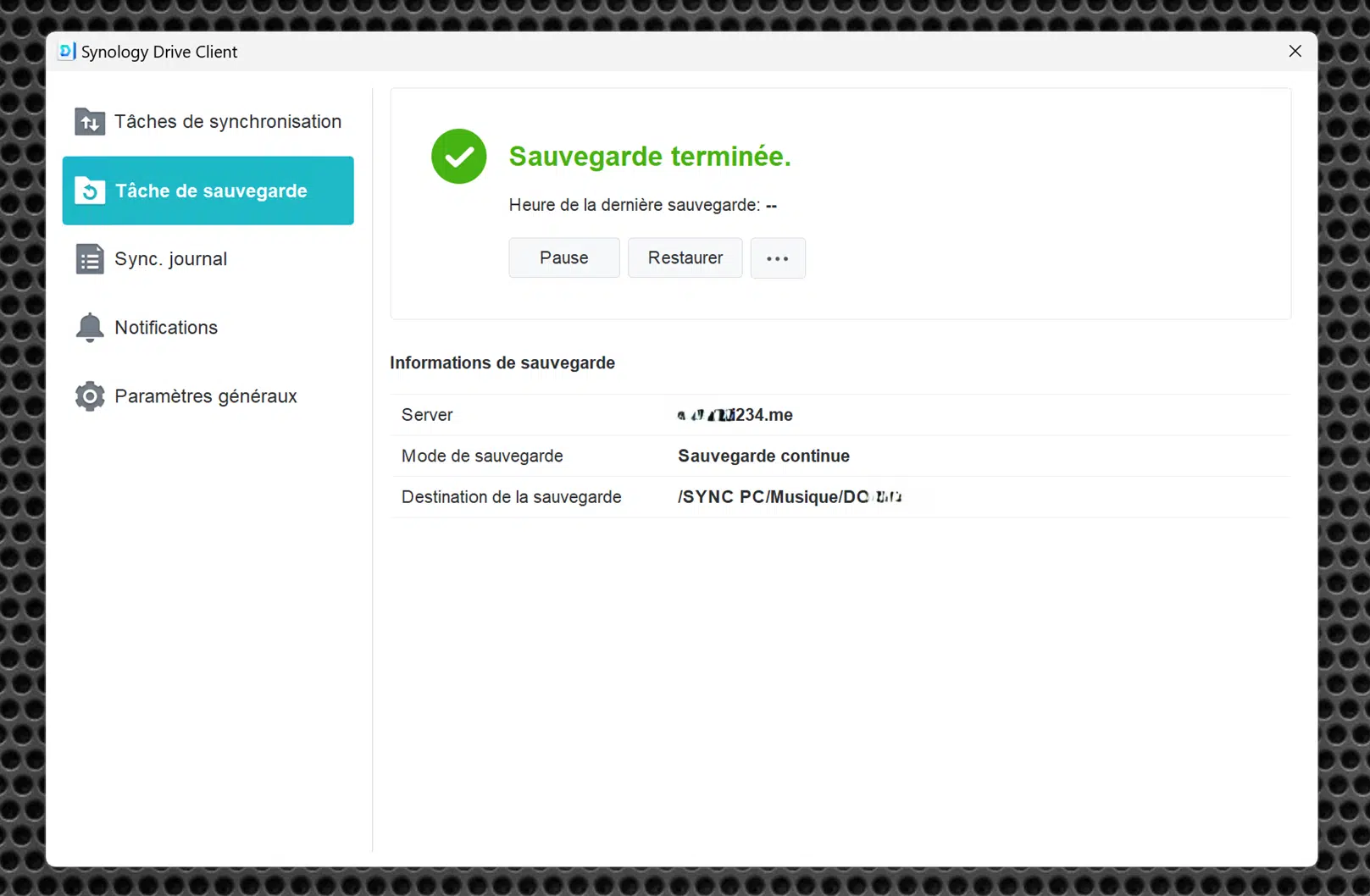Select Tâche de sauvegarde in sidebar
The width and height of the screenshot is (1370, 896).
pos(208,191)
